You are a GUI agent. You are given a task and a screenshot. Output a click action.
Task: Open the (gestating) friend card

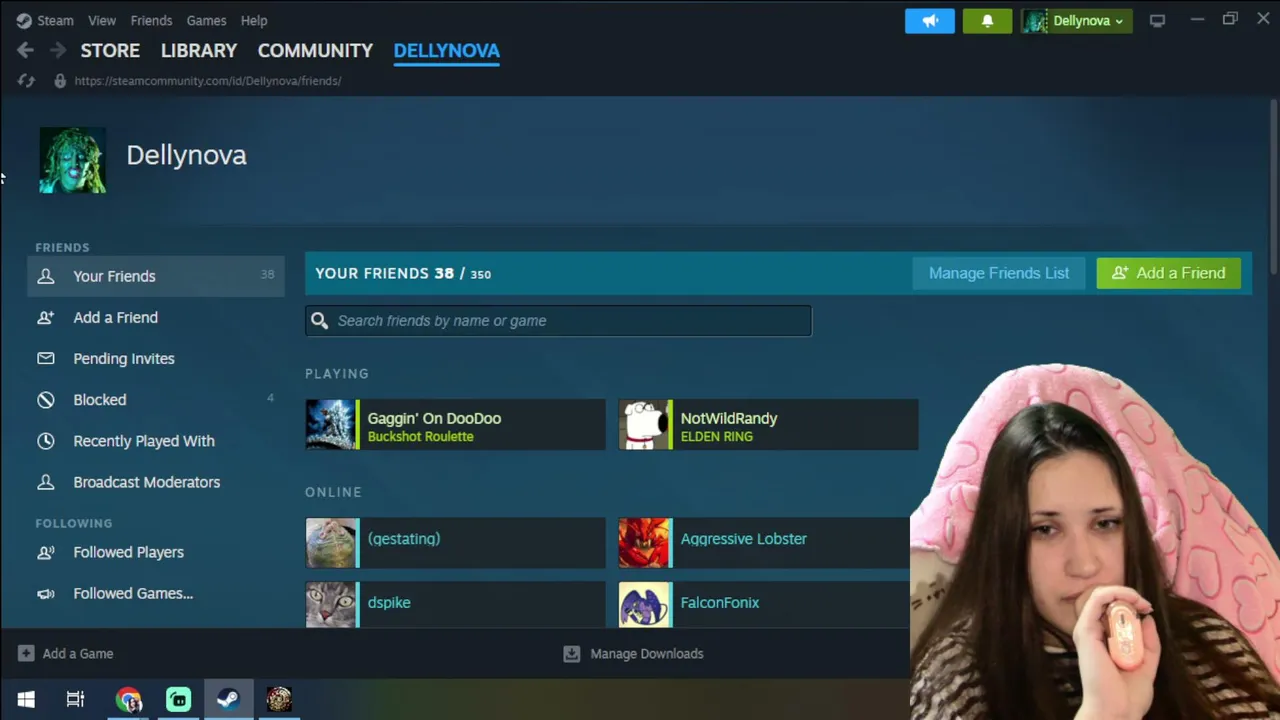click(455, 543)
